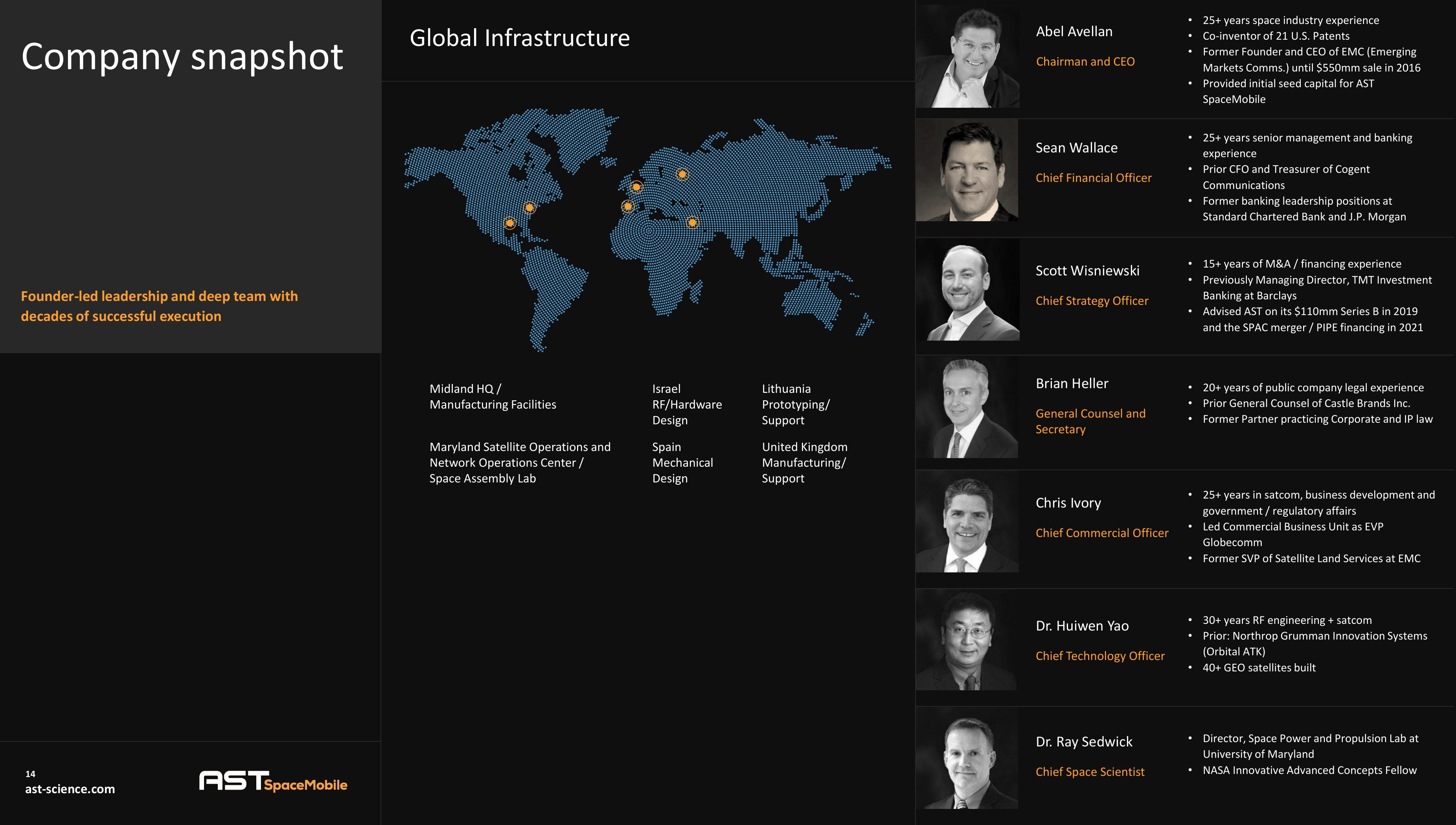1456x825 pixels.
Task: Click the United Kingdom Manufacturing/Support label
Action: [x=805, y=462]
